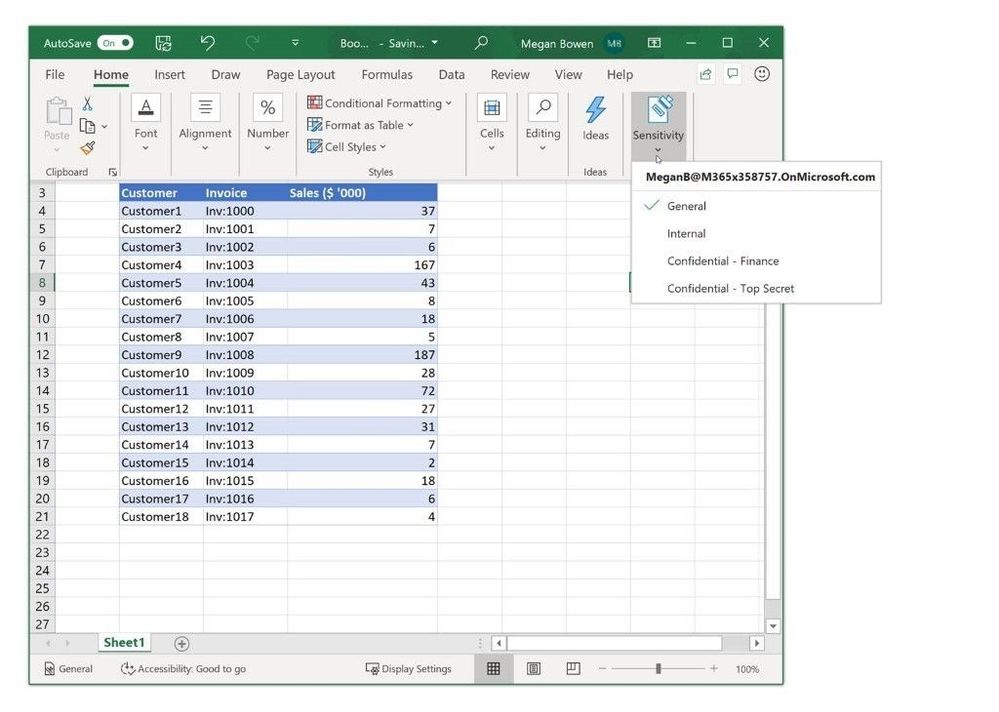Click the zoom slider handle

pyautogui.click(x=658, y=669)
